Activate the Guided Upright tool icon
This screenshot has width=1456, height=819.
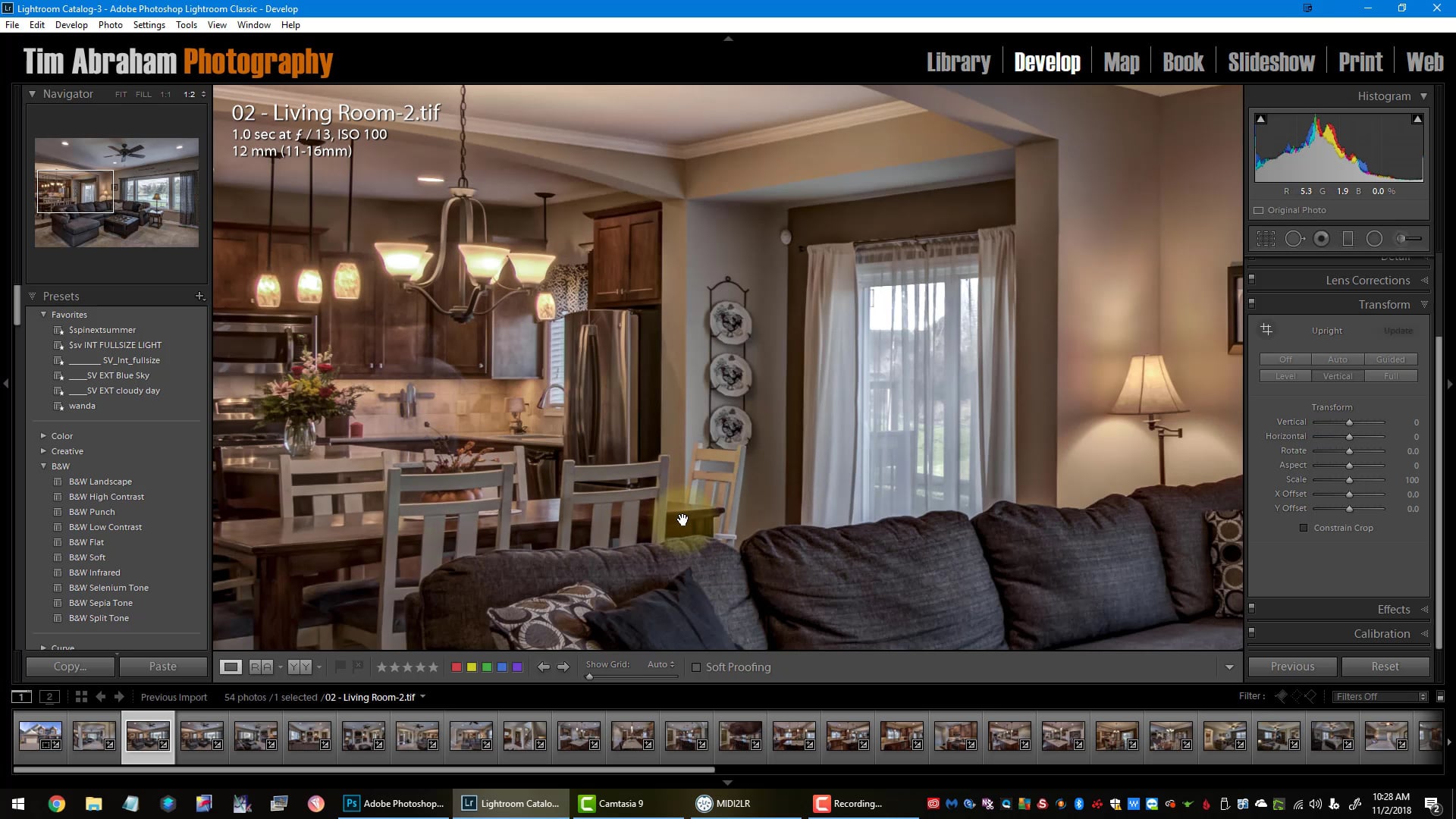[1266, 329]
